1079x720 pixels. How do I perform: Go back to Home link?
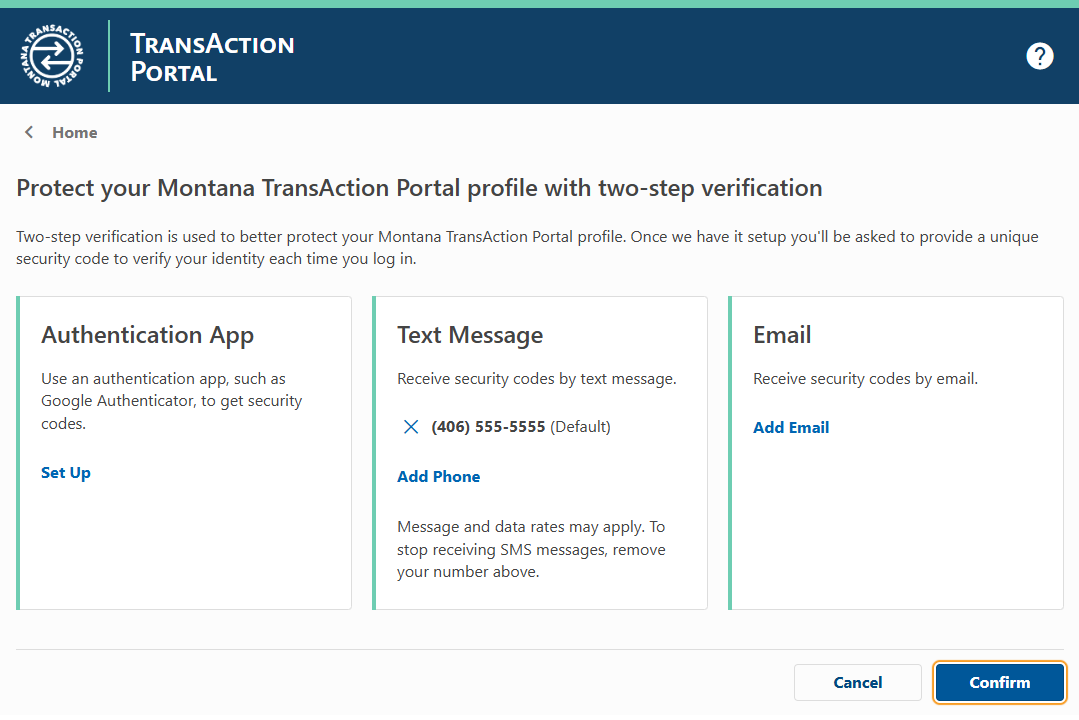click(75, 132)
